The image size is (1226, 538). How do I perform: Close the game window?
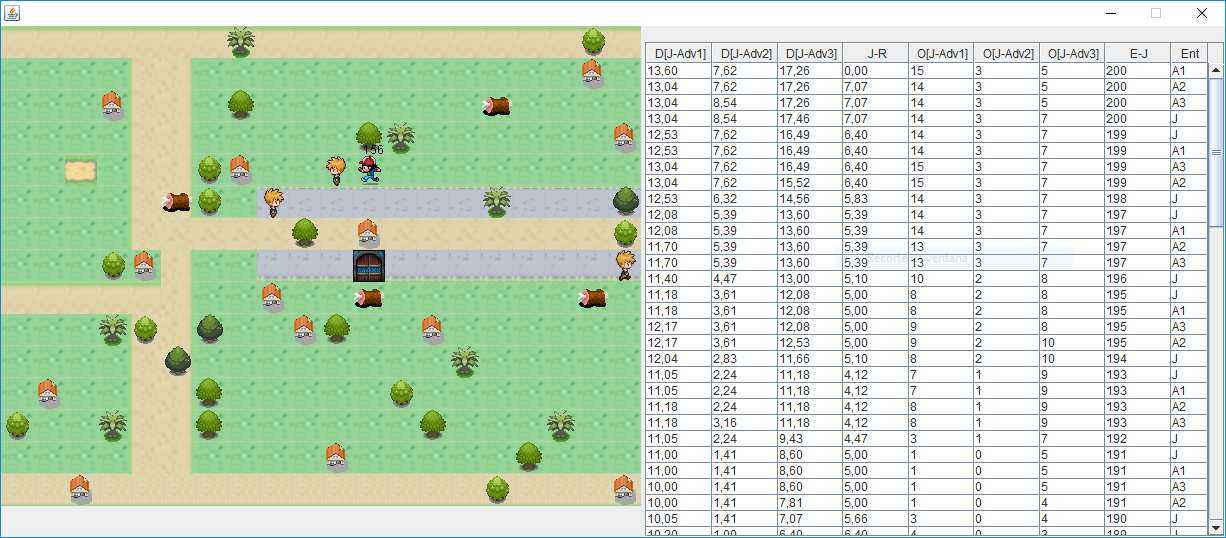click(x=1201, y=13)
